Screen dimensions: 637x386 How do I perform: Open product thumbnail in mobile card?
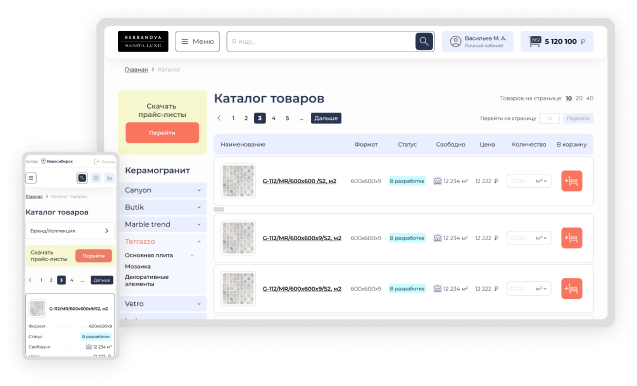point(37,308)
